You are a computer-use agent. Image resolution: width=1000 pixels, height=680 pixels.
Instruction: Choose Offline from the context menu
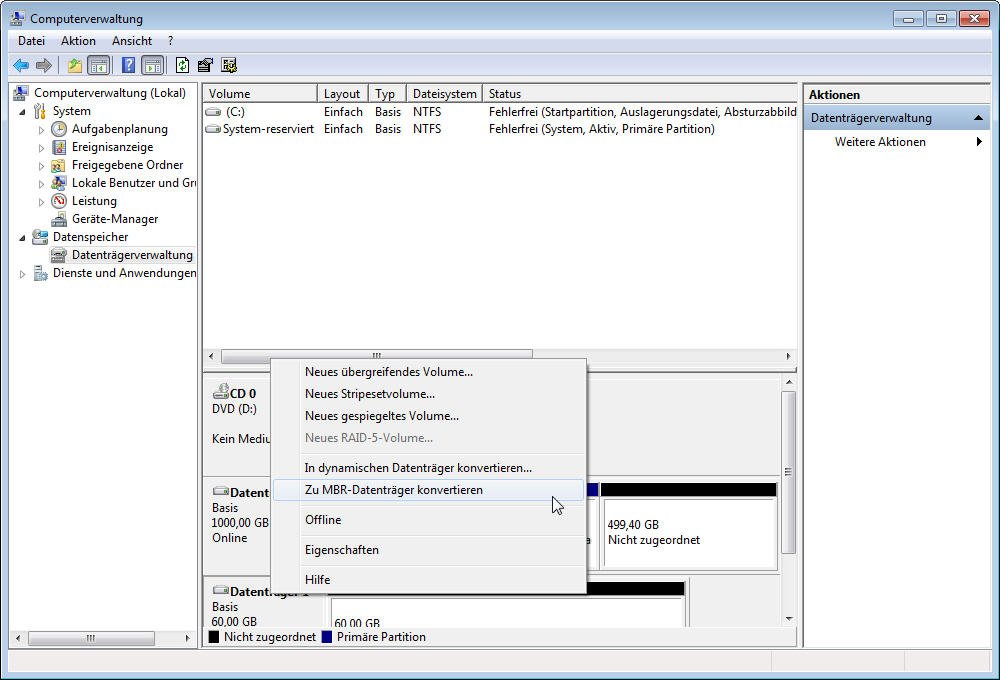pos(429,520)
